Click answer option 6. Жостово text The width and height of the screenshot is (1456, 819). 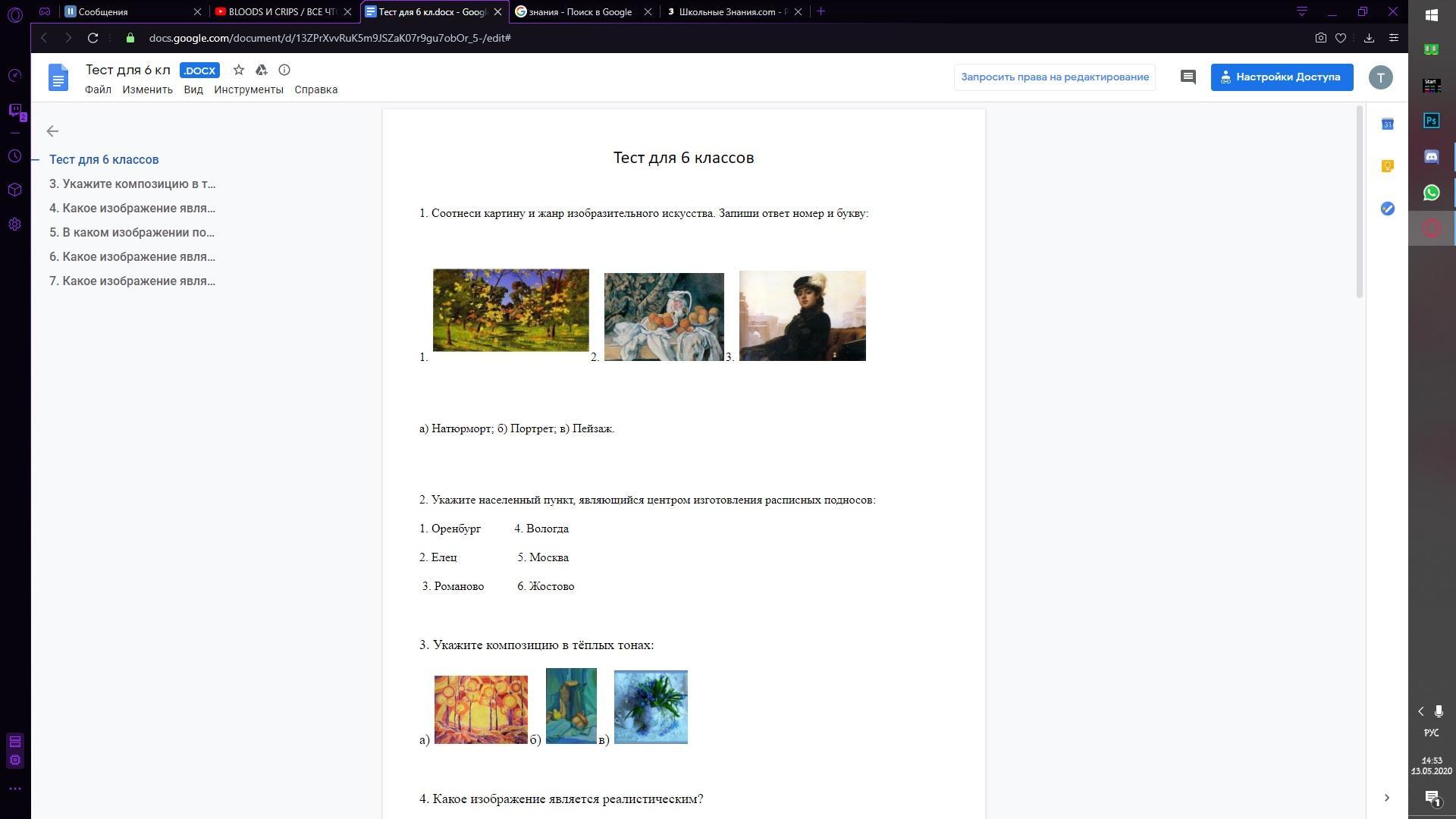pos(546,586)
